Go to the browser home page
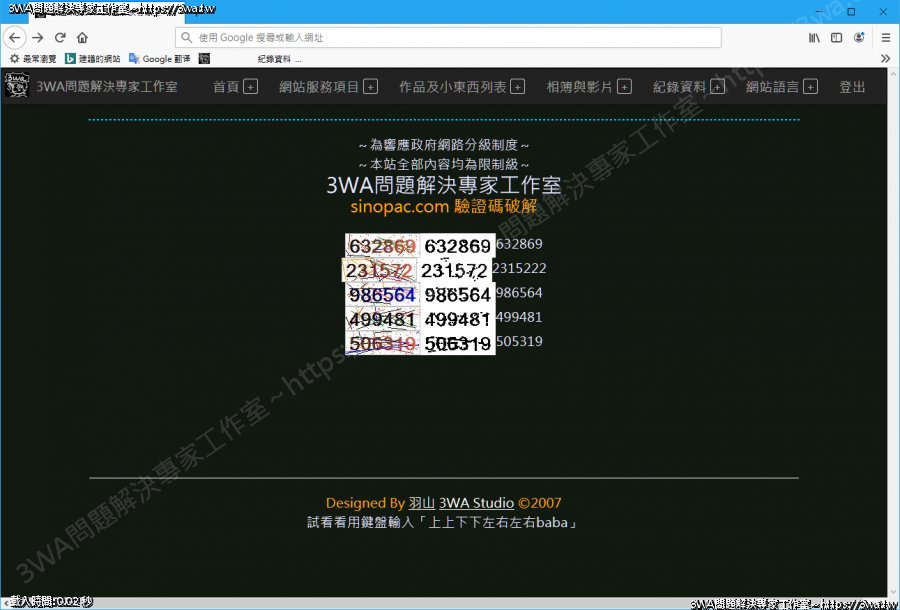The height and width of the screenshot is (610, 900). pos(82,38)
